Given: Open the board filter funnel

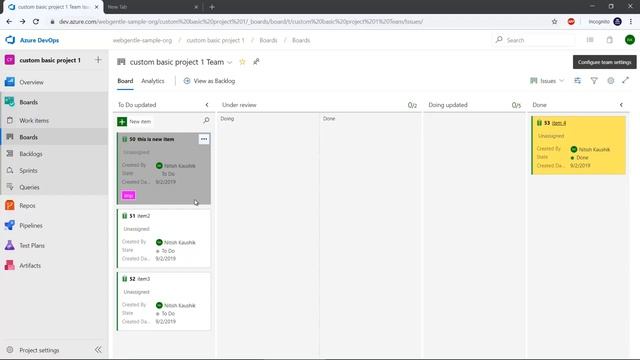Looking at the screenshot, I should click(x=594, y=81).
